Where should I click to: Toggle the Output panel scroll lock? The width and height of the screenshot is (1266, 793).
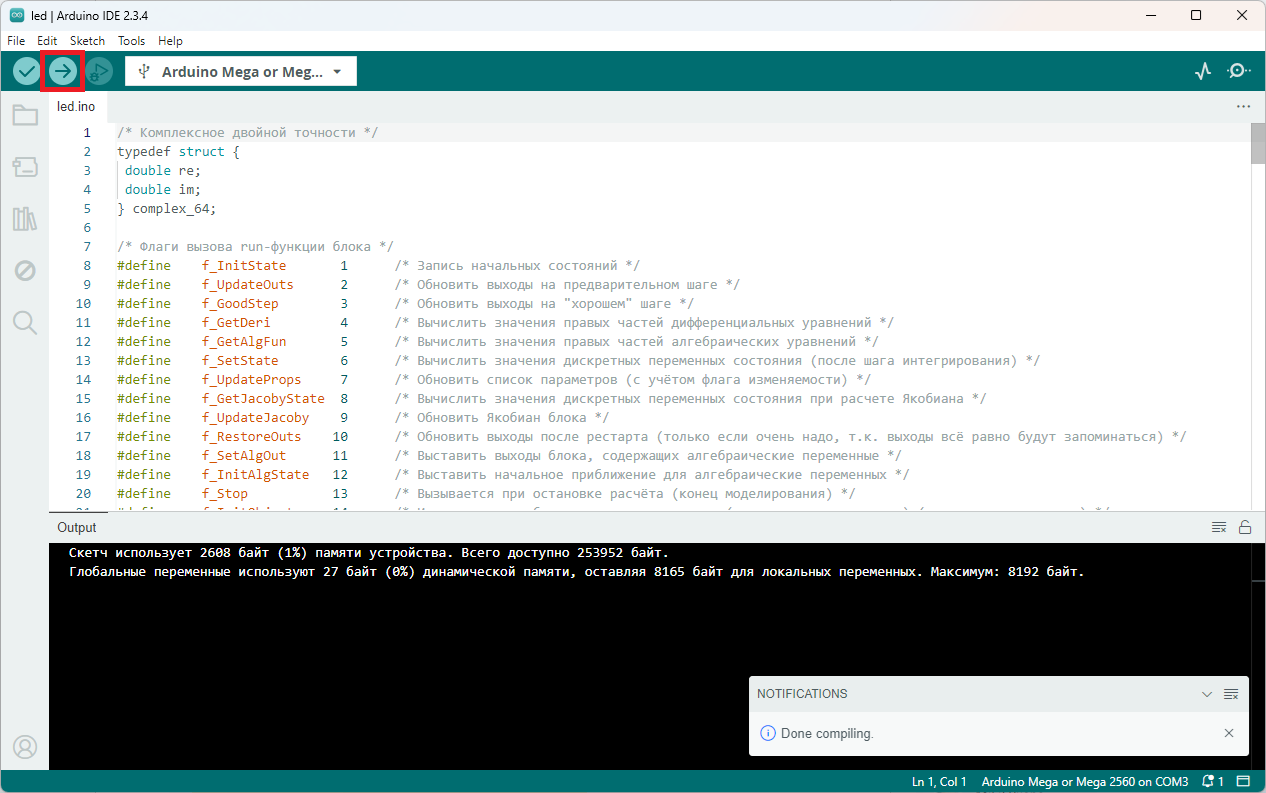(x=1245, y=527)
